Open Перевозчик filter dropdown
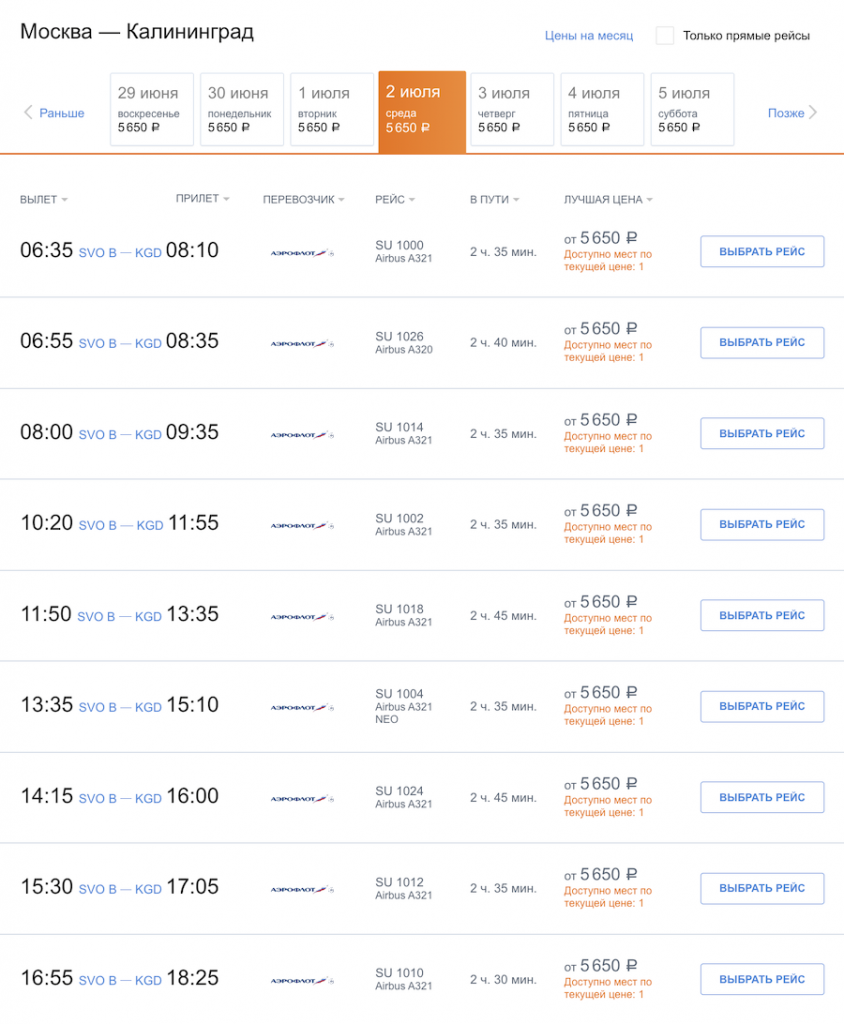The image size is (844, 1024). (303, 200)
